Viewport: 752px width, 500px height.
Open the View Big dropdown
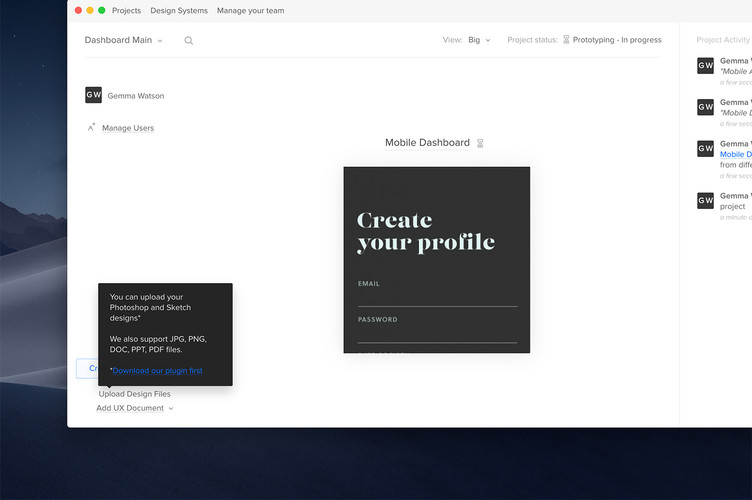479,40
